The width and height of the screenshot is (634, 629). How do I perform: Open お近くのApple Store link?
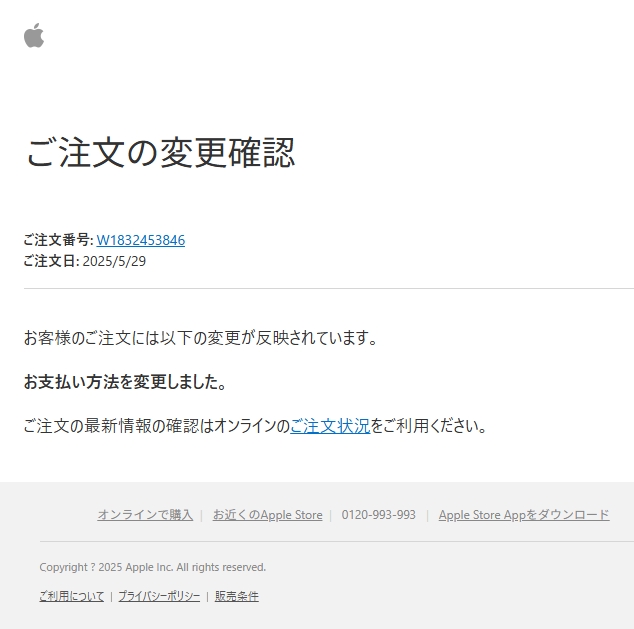click(268, 515)
